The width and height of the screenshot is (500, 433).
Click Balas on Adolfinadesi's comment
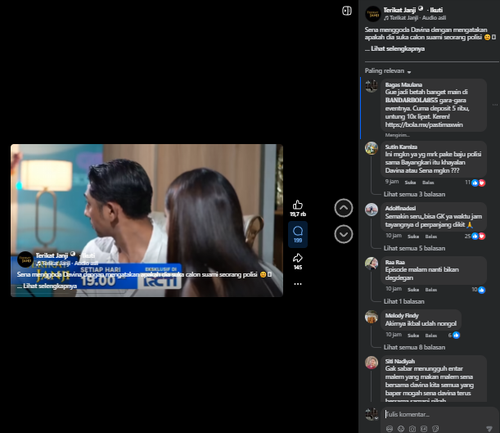[x=431, y=236]
